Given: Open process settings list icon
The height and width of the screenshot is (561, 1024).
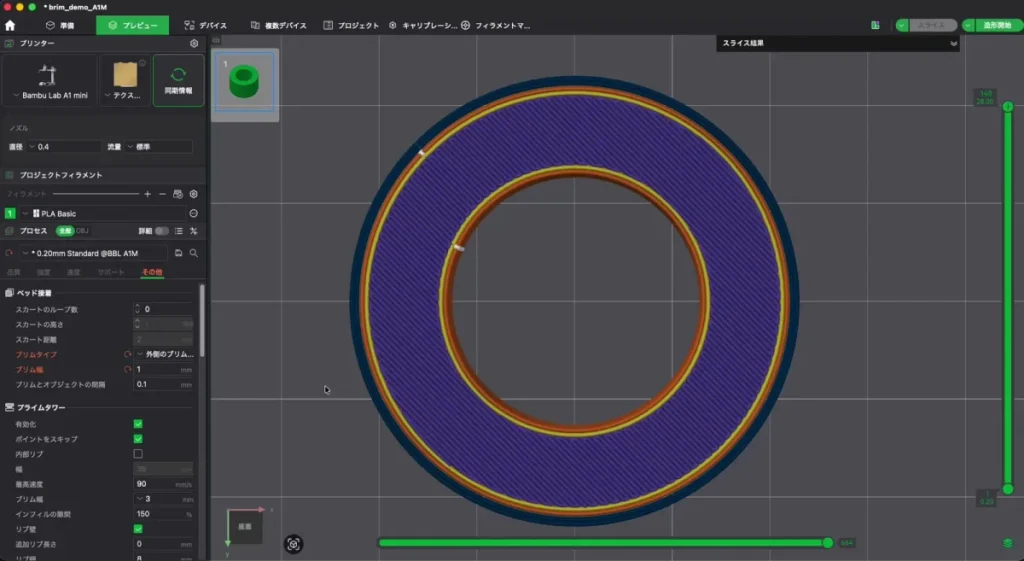Looking at the screenshot, I should [178, 231].
